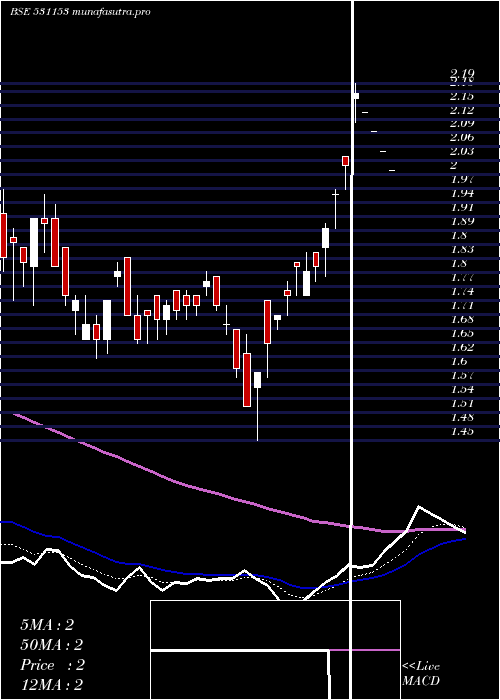Click the latest white candle near 2.15
The image size is (500, 700).
pos(356,96)
